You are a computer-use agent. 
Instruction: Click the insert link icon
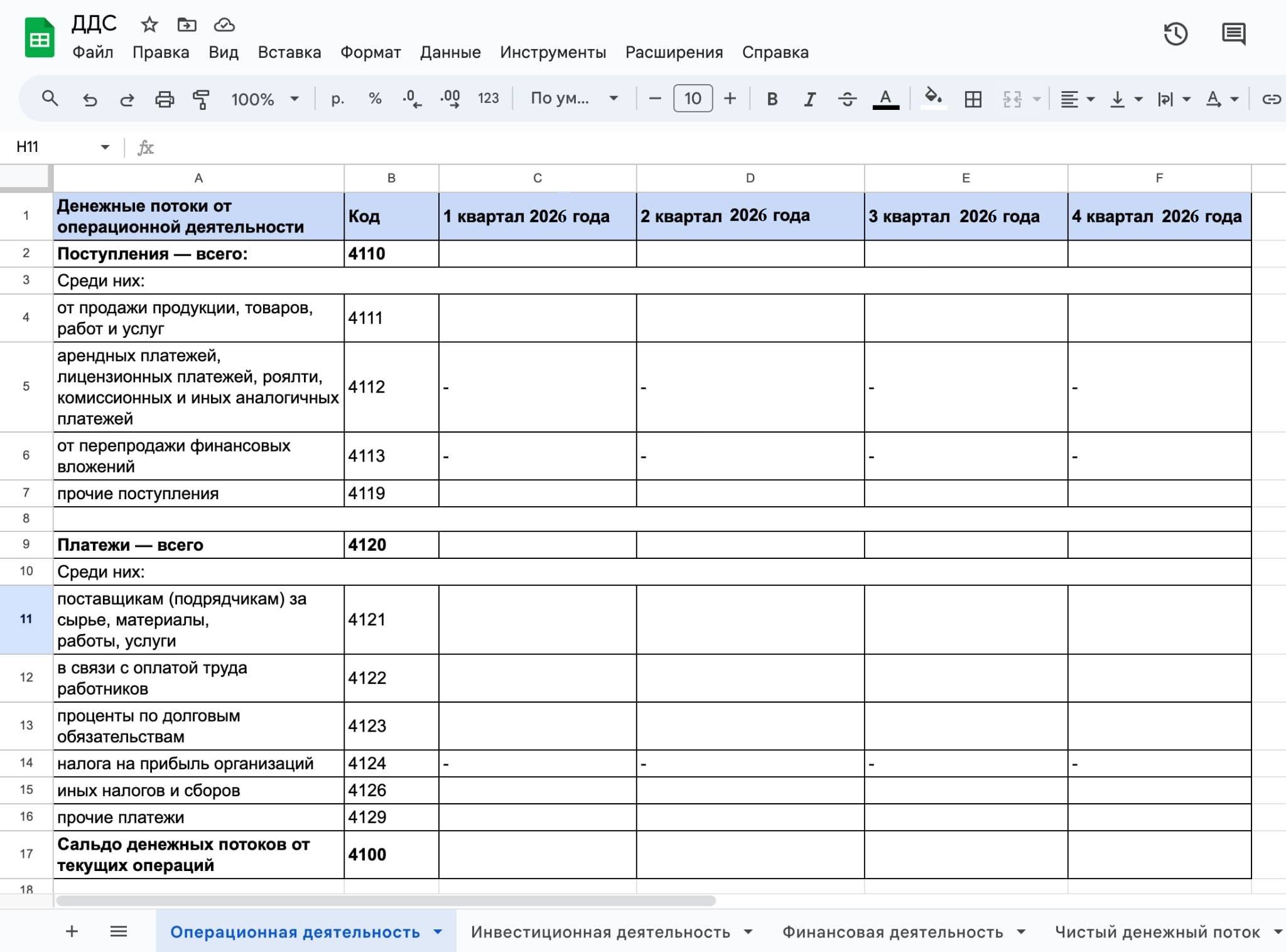click(1271, 99)
